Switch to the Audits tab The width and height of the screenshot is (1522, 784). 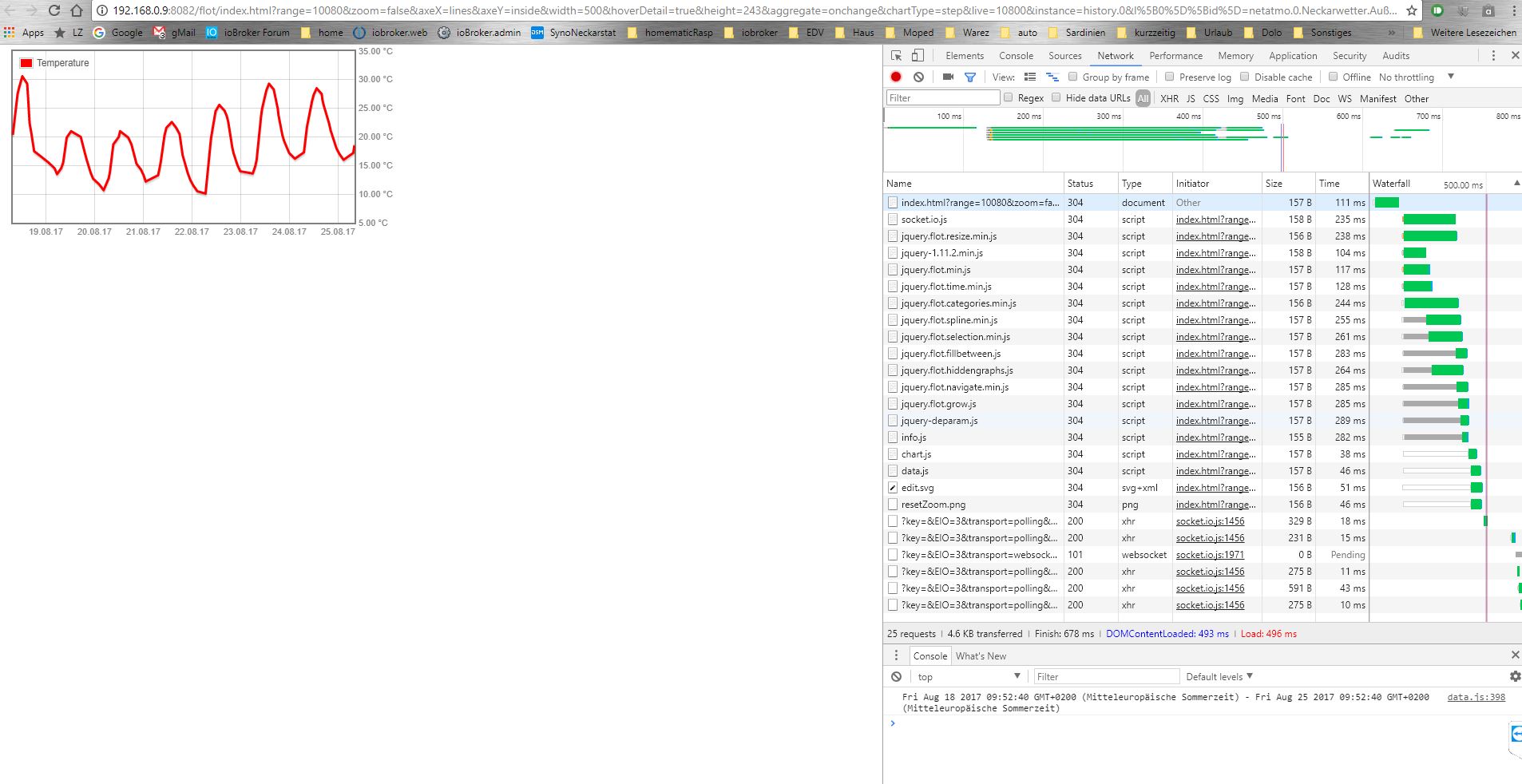pos(1396,56)
